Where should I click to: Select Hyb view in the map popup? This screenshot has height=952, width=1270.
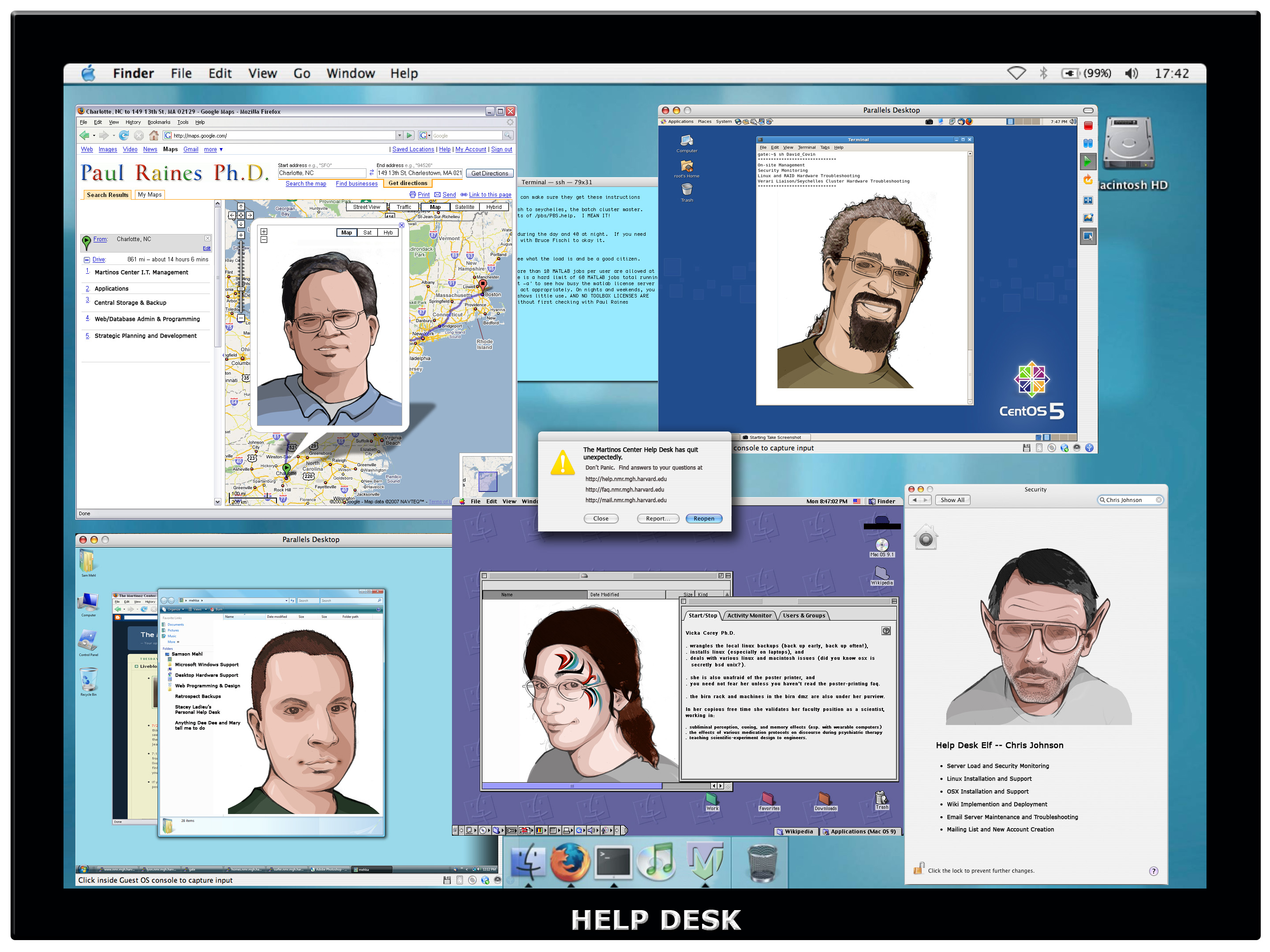click(x=388, y=233)
